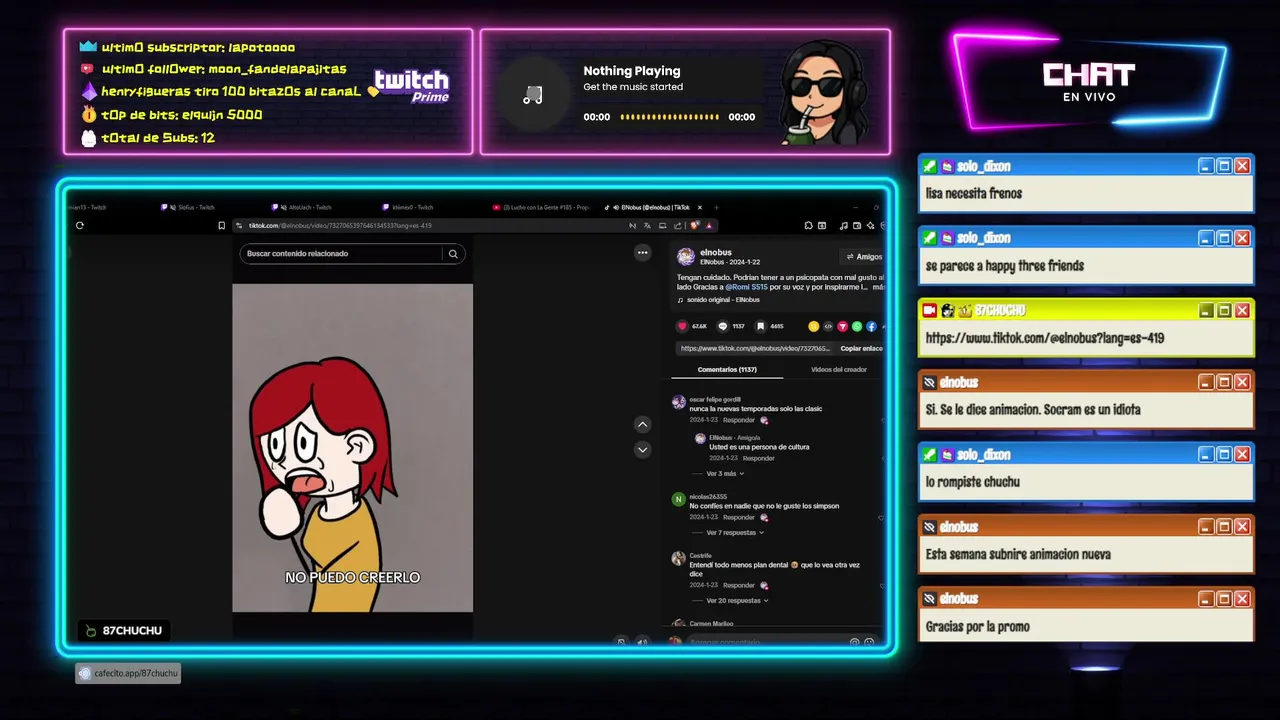The width and height of the screenshot is (1280, 720).
Task: Click the cafecito.app/87chuchu label
Action: (x=128, y=674)
